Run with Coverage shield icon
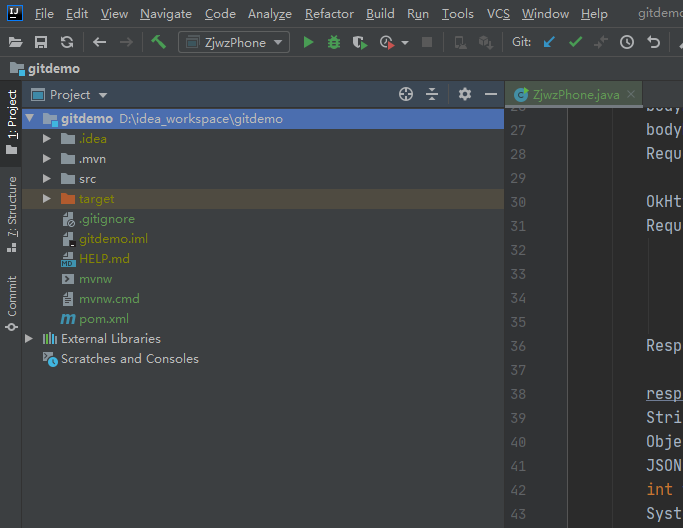The image size is (683, 528). tap(360, 42)
